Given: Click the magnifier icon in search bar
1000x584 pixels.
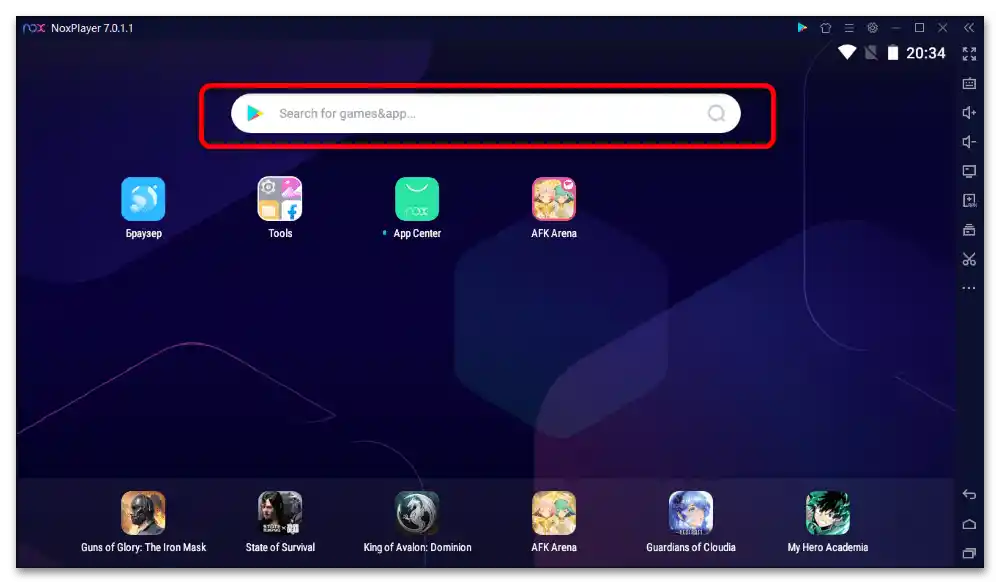Looking at the screenshot, I should [716, 113].
